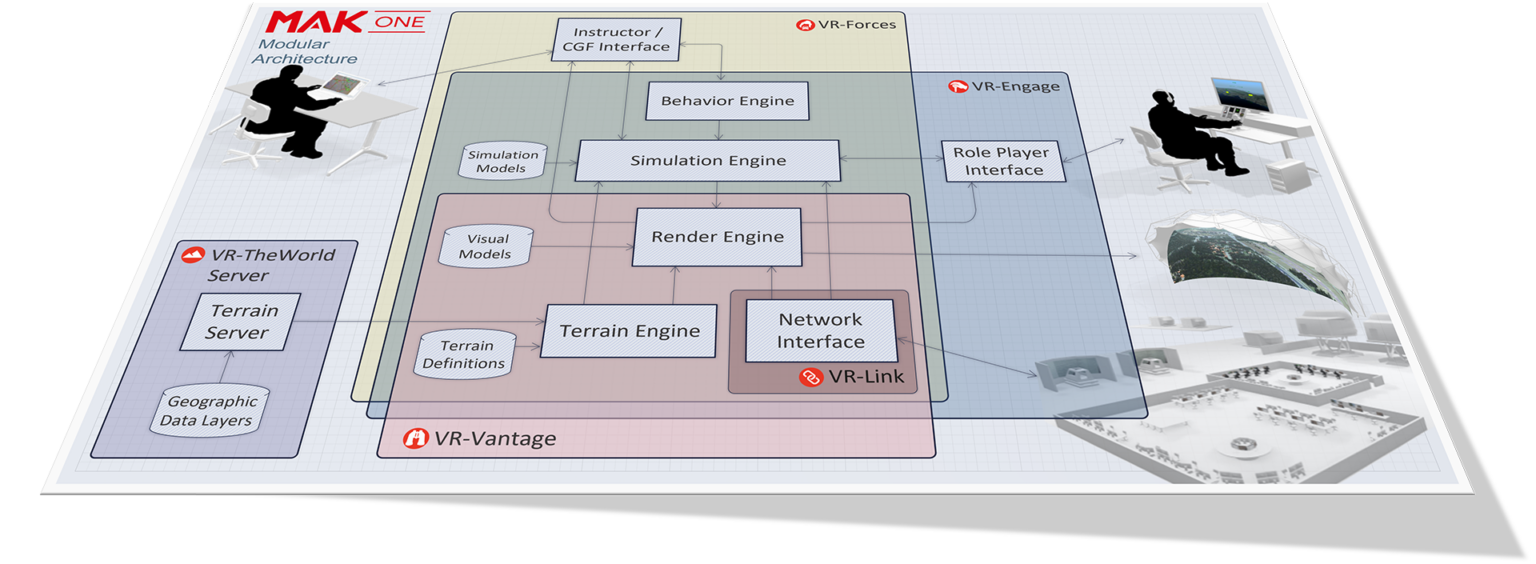Select the Geographic Data Layers cylinder
Image resolution: width=1536 pixels, height=564 pixels.
coord(209,410)
